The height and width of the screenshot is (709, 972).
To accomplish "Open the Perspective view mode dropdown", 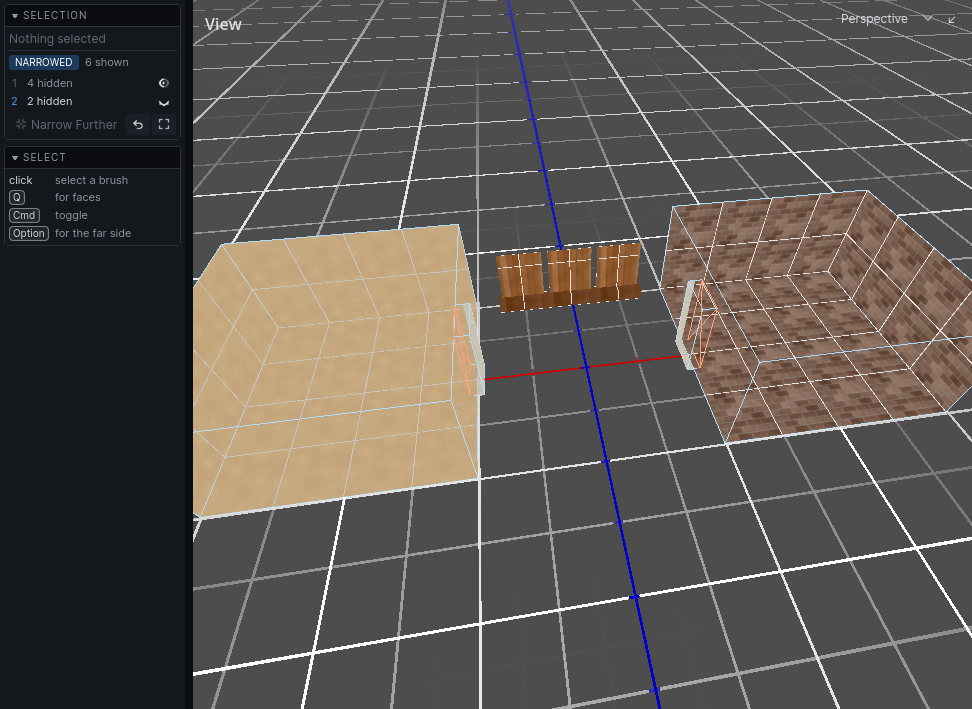I will (886, 19).
